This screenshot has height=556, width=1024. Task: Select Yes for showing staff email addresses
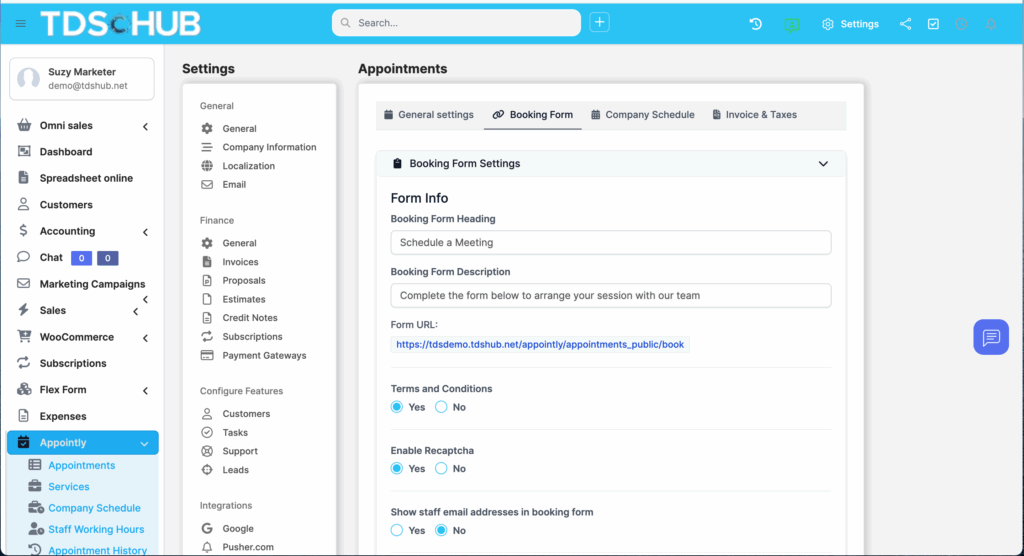click(x=397, y=530)
